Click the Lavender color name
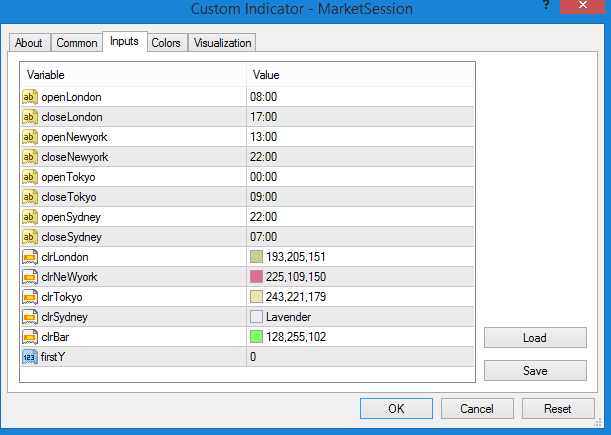 289,317
